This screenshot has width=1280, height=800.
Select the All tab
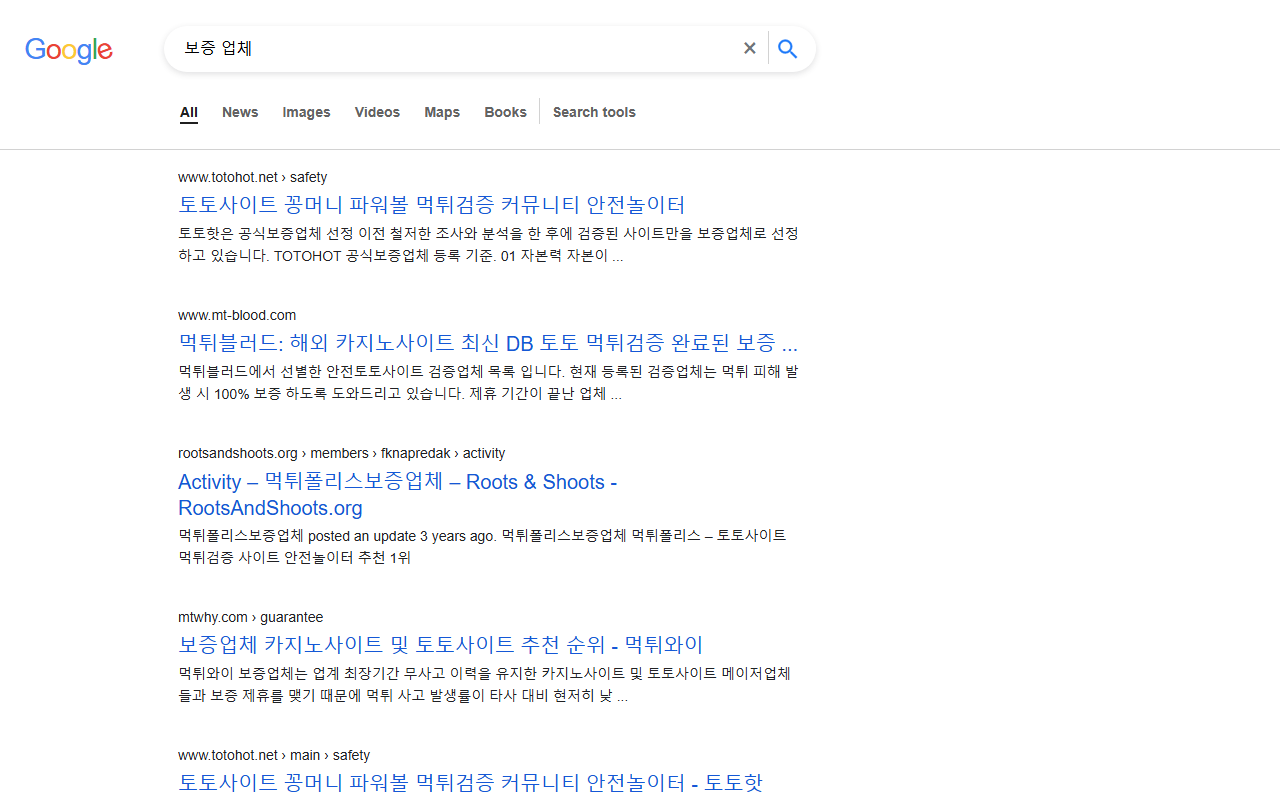(189, 112)
